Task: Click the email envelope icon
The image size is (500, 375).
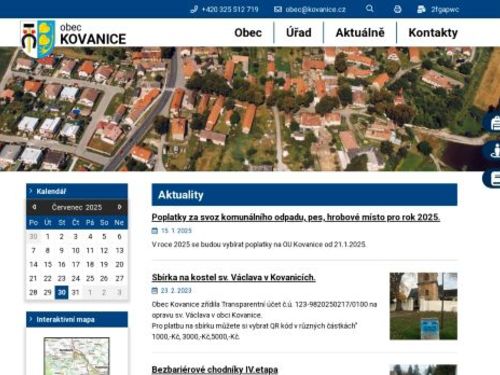Action: coord(278,9)
